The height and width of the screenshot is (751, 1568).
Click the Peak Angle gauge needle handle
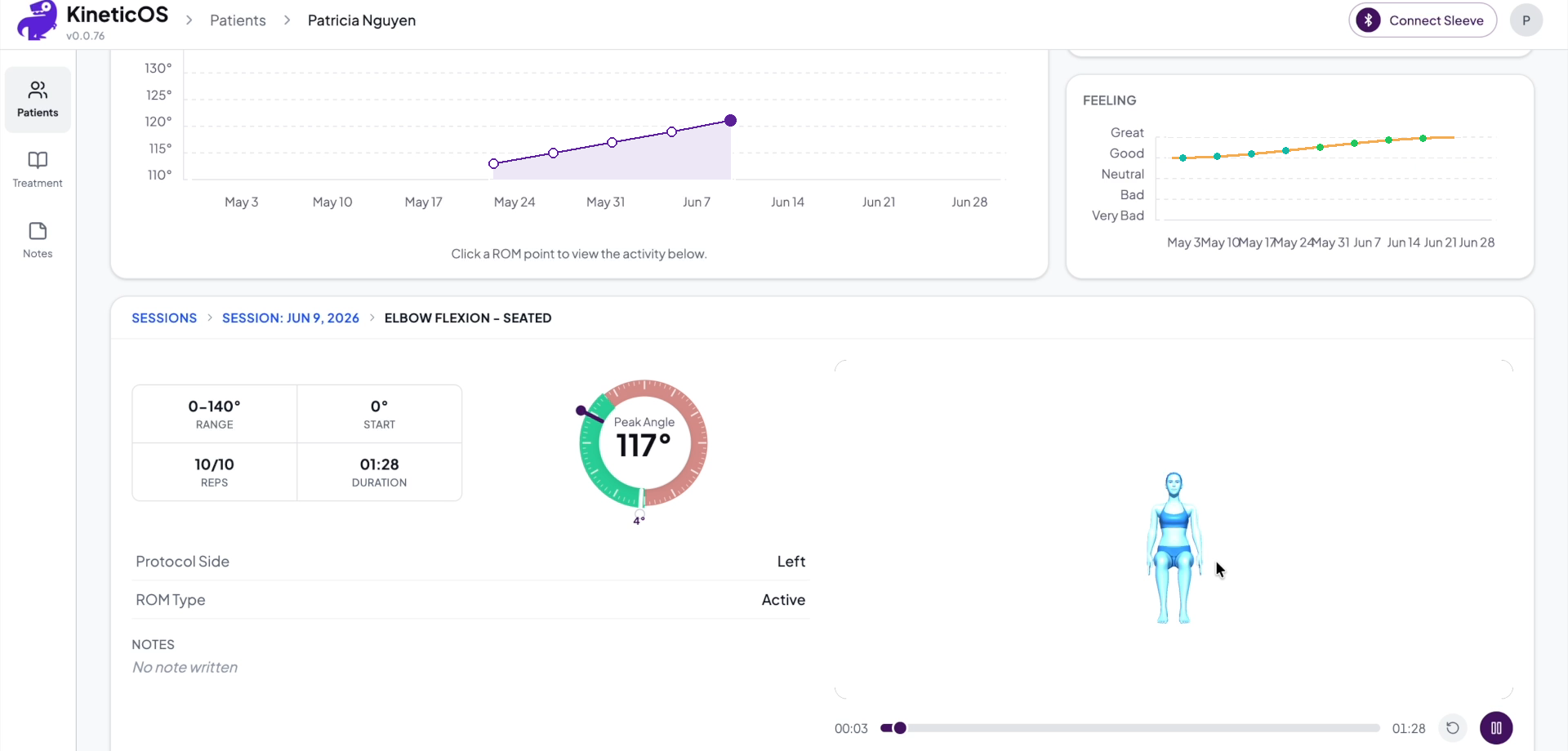coord(581,411)
